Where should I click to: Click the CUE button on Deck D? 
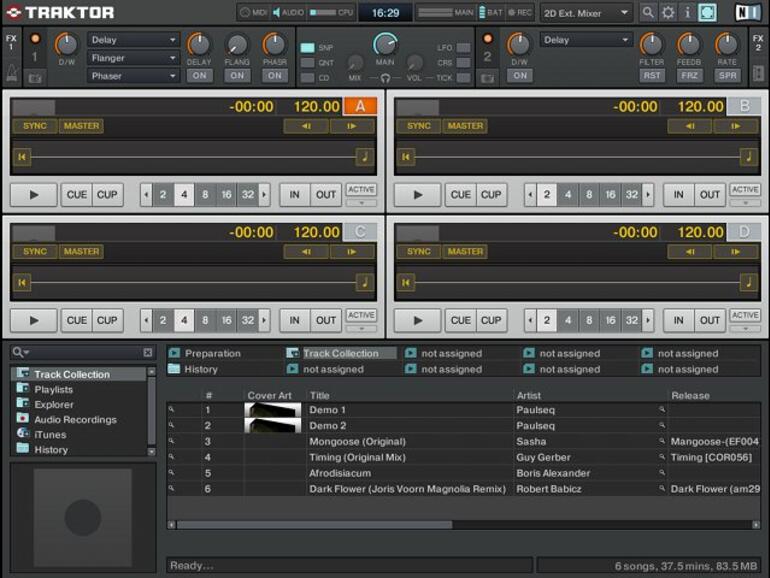460,321
